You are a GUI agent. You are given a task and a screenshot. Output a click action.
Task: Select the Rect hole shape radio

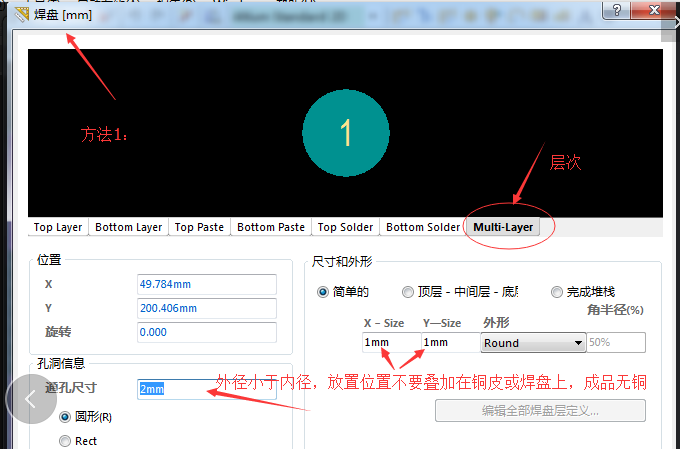[66, 441]
